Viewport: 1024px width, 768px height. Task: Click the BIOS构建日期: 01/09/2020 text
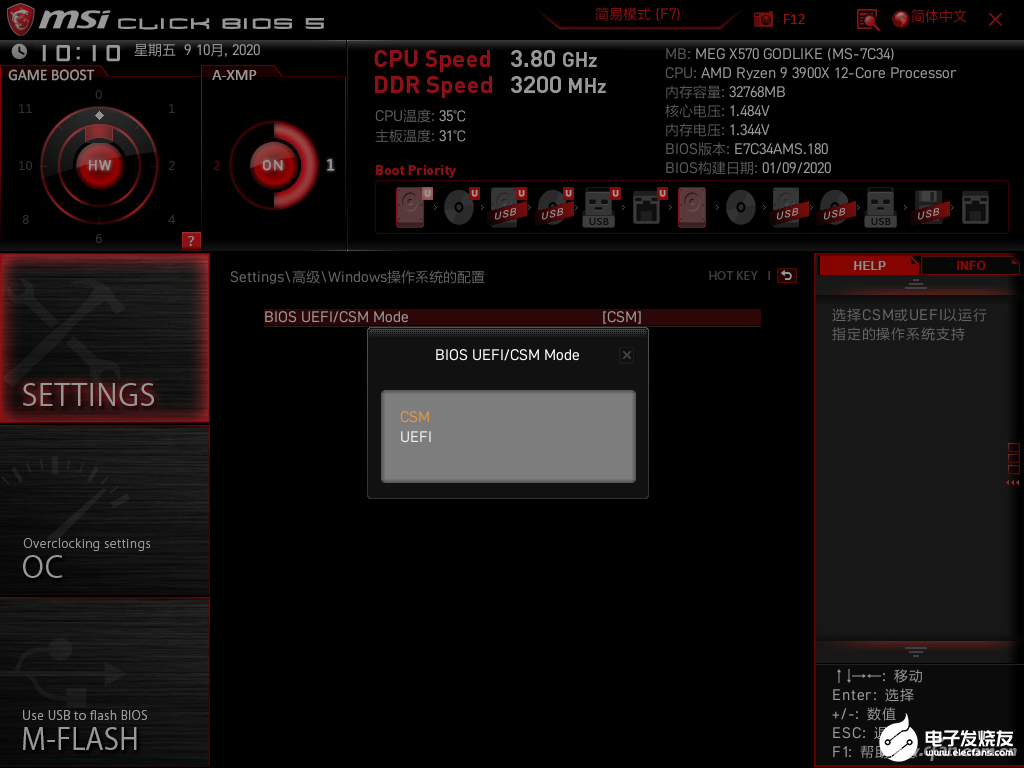[748, 168]
